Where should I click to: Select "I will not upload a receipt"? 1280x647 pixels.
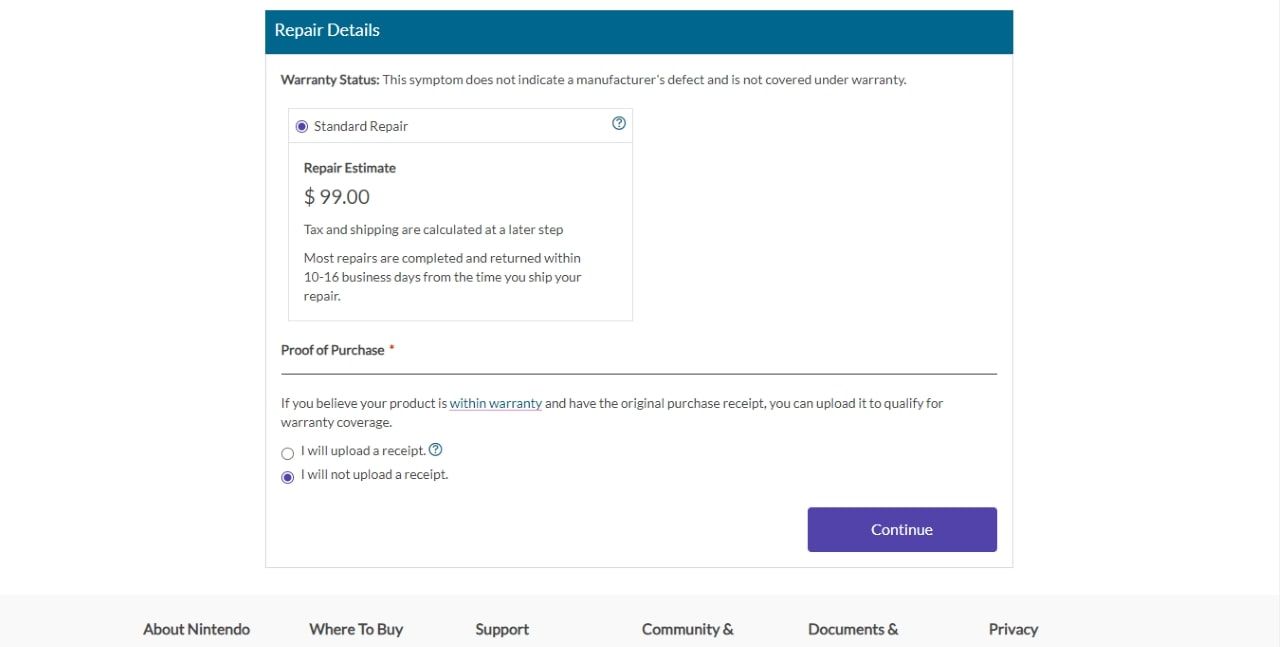288,477
